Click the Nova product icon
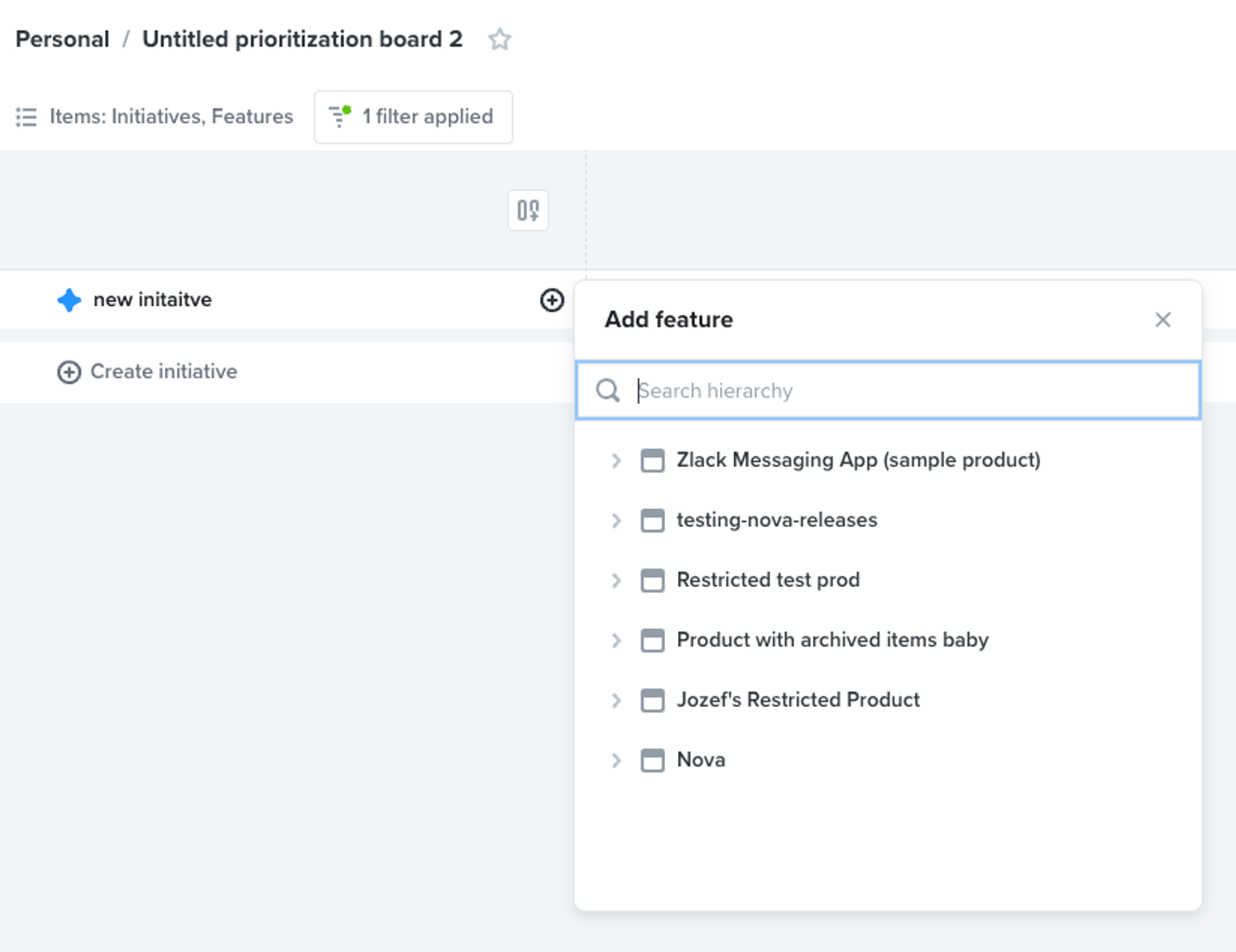Image resolution: width=1236 pixels, height=952 pixels. coord(652,760)
